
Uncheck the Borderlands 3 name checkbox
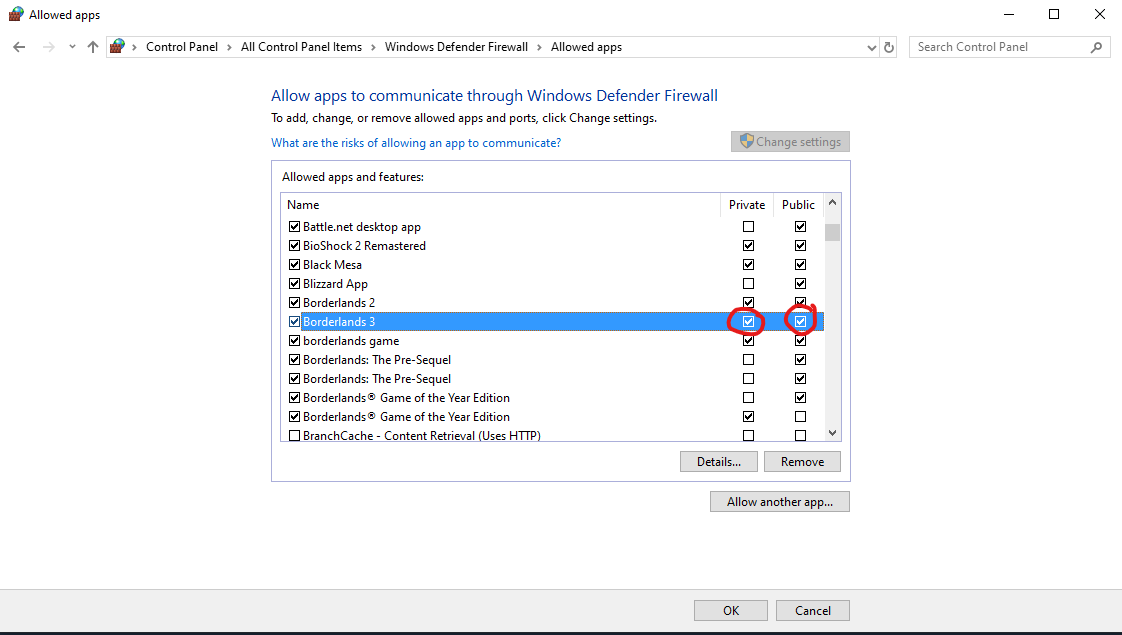coord(294,322)
